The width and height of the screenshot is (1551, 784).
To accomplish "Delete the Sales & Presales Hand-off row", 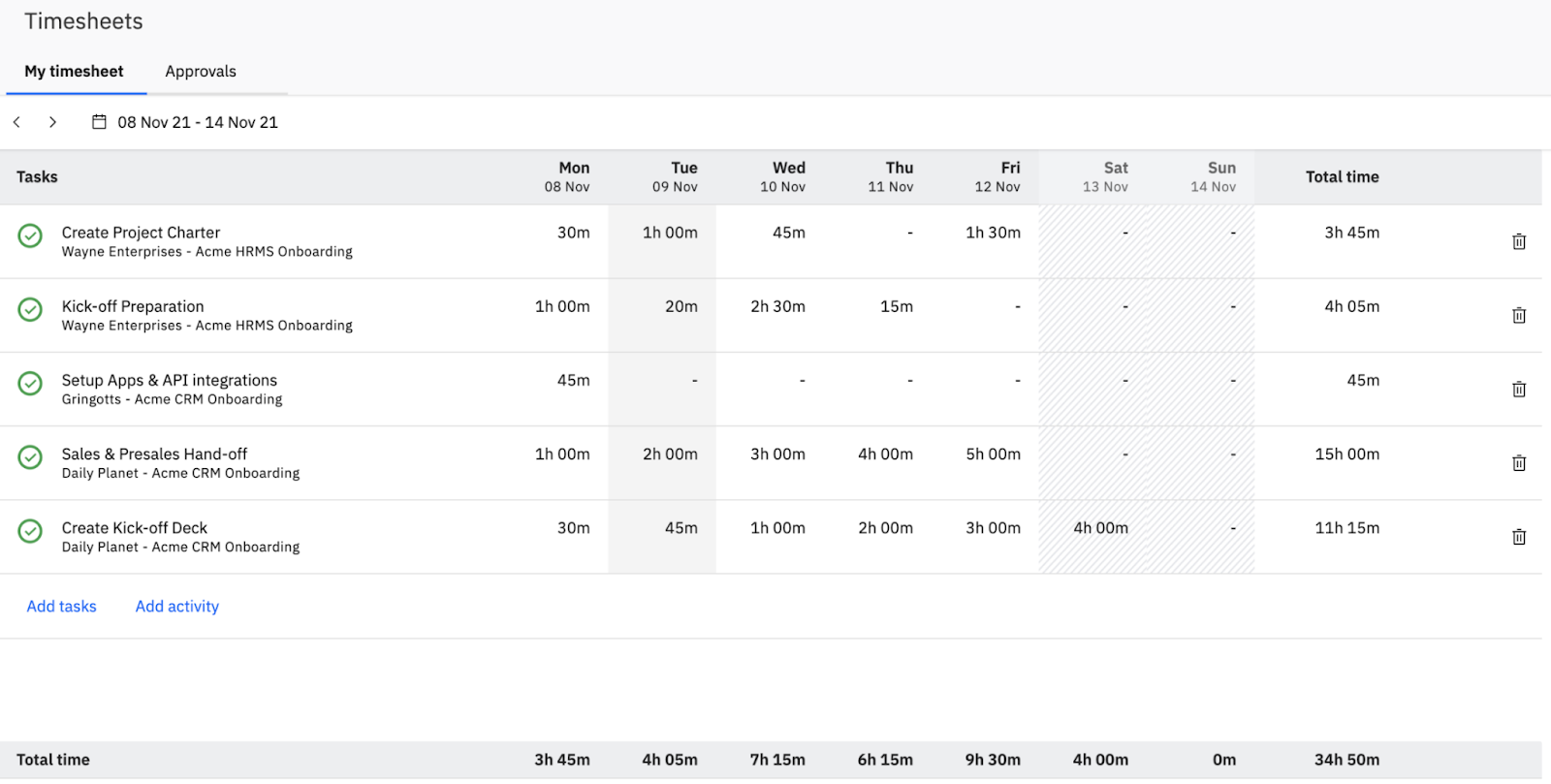I will [x=1519, y=462].
